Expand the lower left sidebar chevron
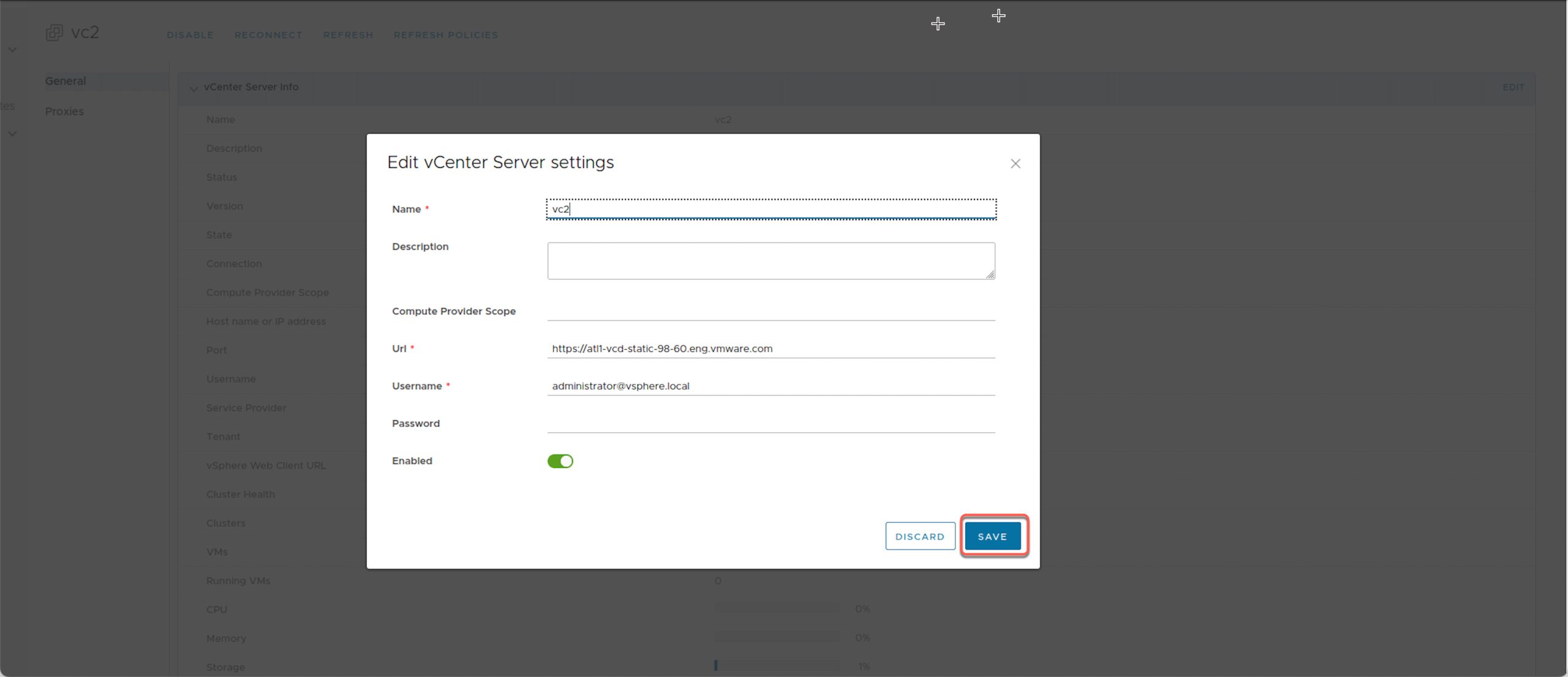 click(x=12, y=134)
